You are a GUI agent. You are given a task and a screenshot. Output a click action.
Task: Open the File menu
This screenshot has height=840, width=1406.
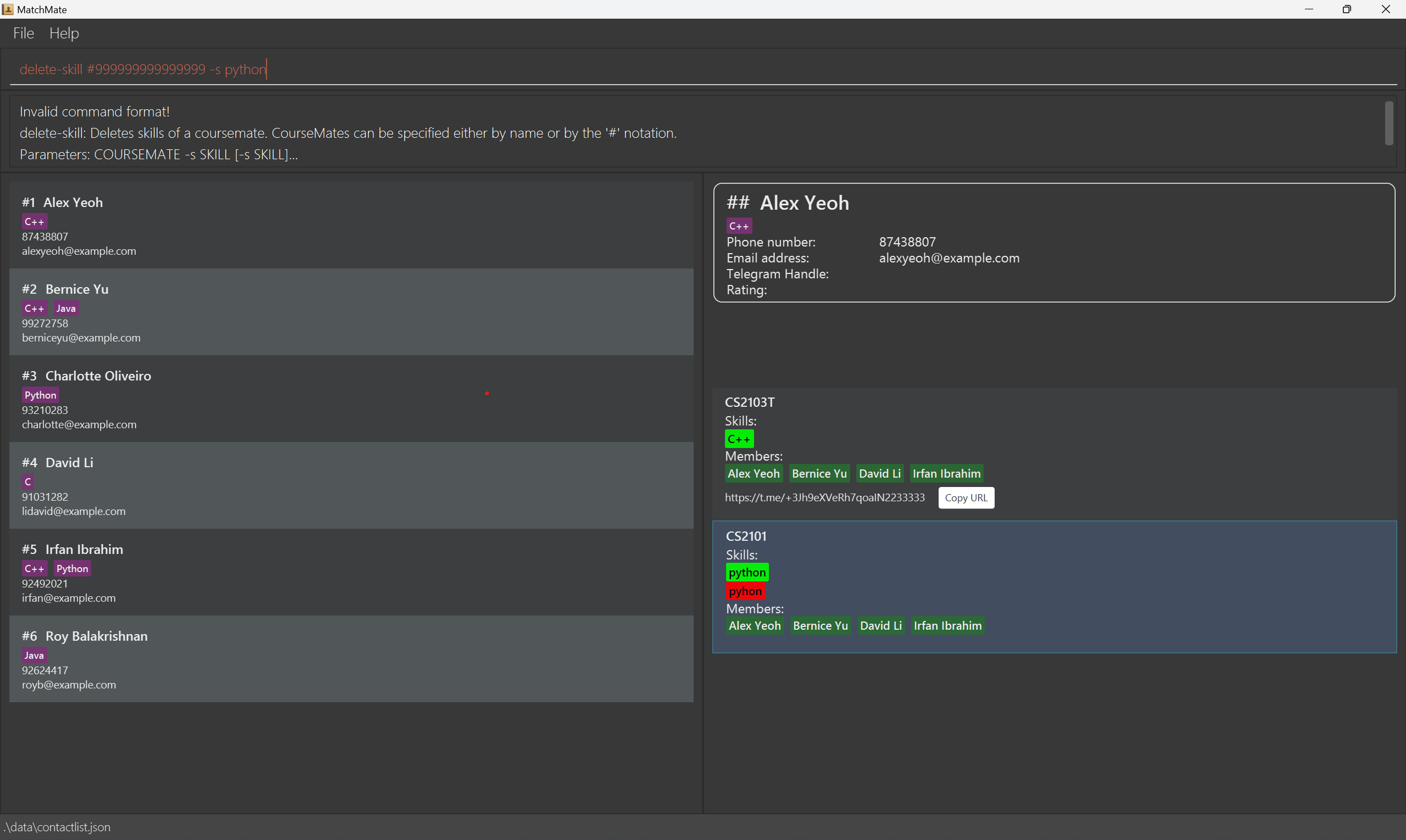pos(23,33)
